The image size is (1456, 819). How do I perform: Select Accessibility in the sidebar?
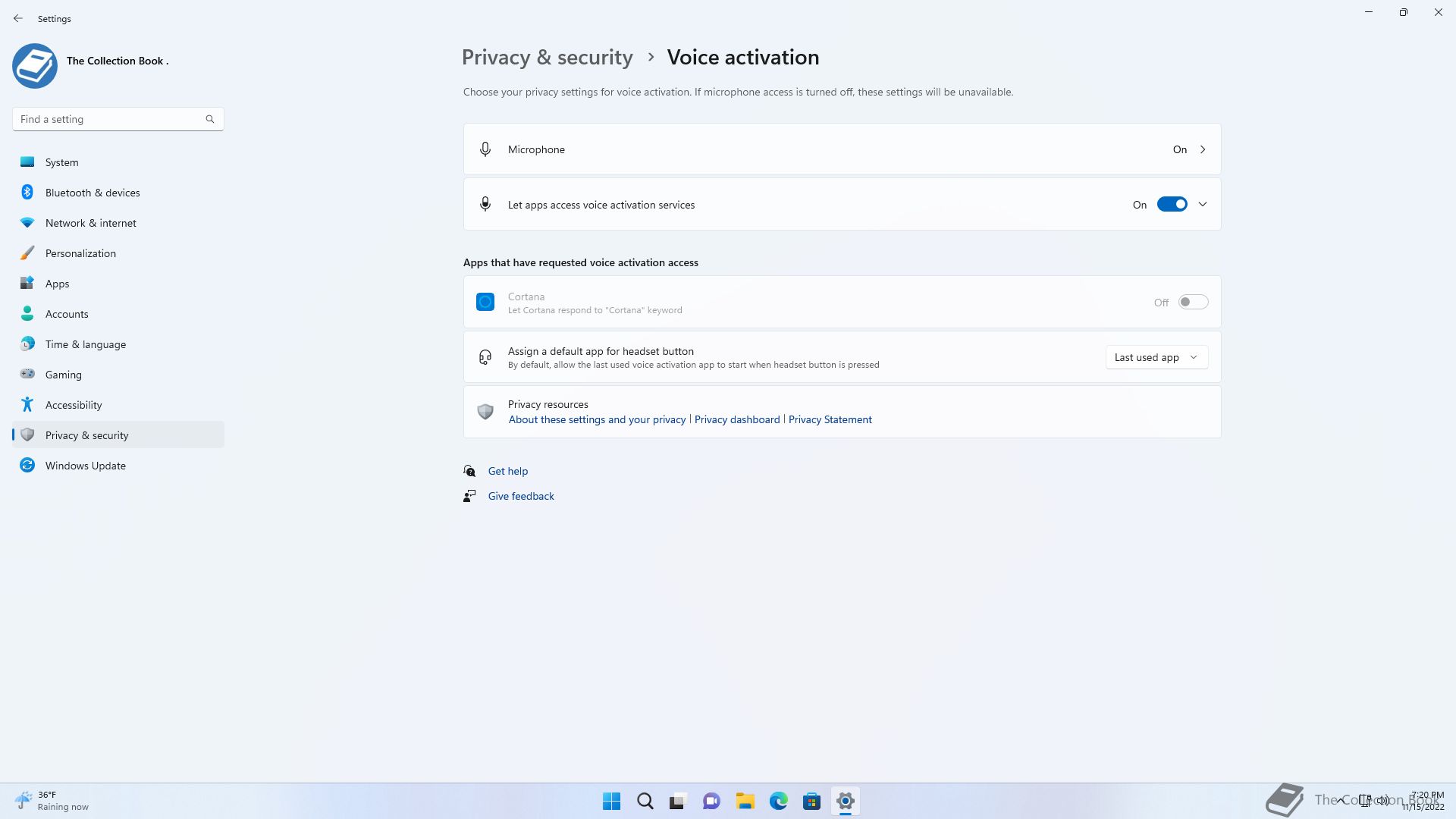[74, 405]
